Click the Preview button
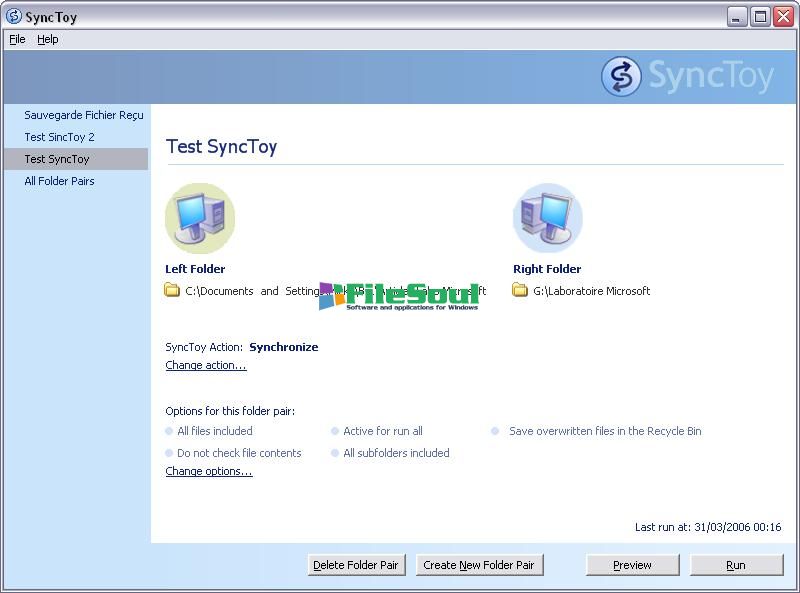Screen dimensions: 800x593 (x=633, y=565)
